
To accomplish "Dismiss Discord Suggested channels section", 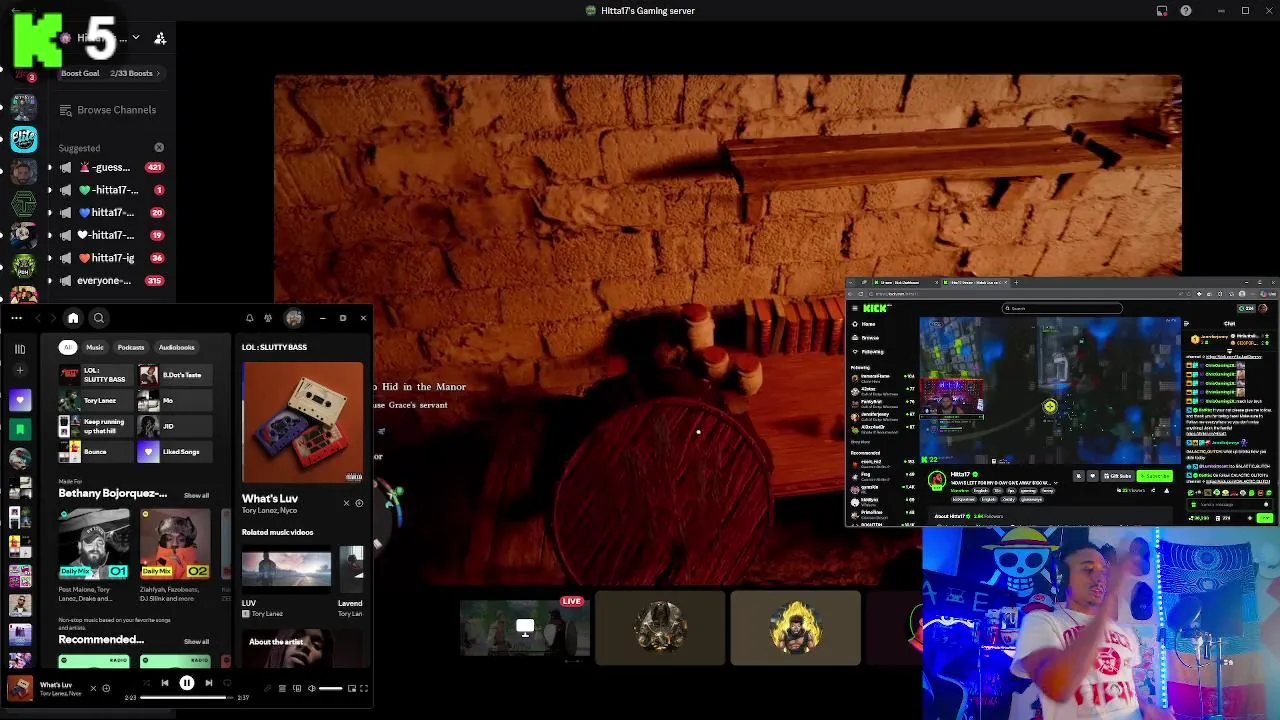I will tap(159, 148).
